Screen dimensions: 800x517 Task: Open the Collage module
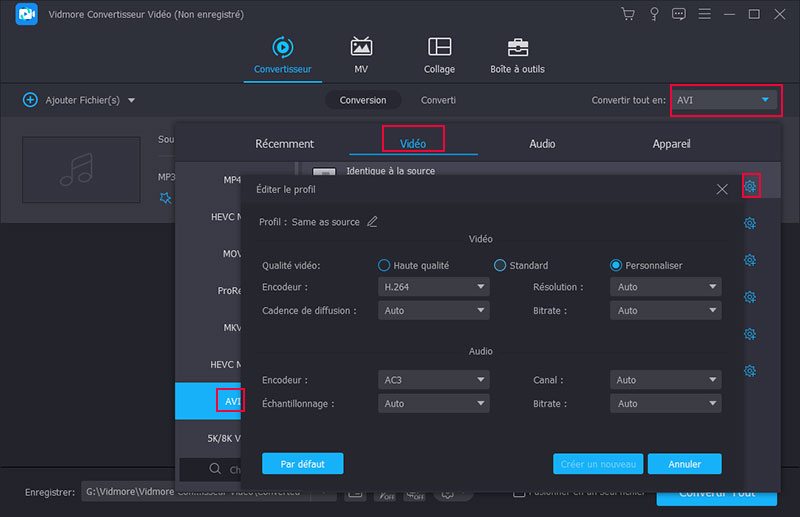coord(439,55)
